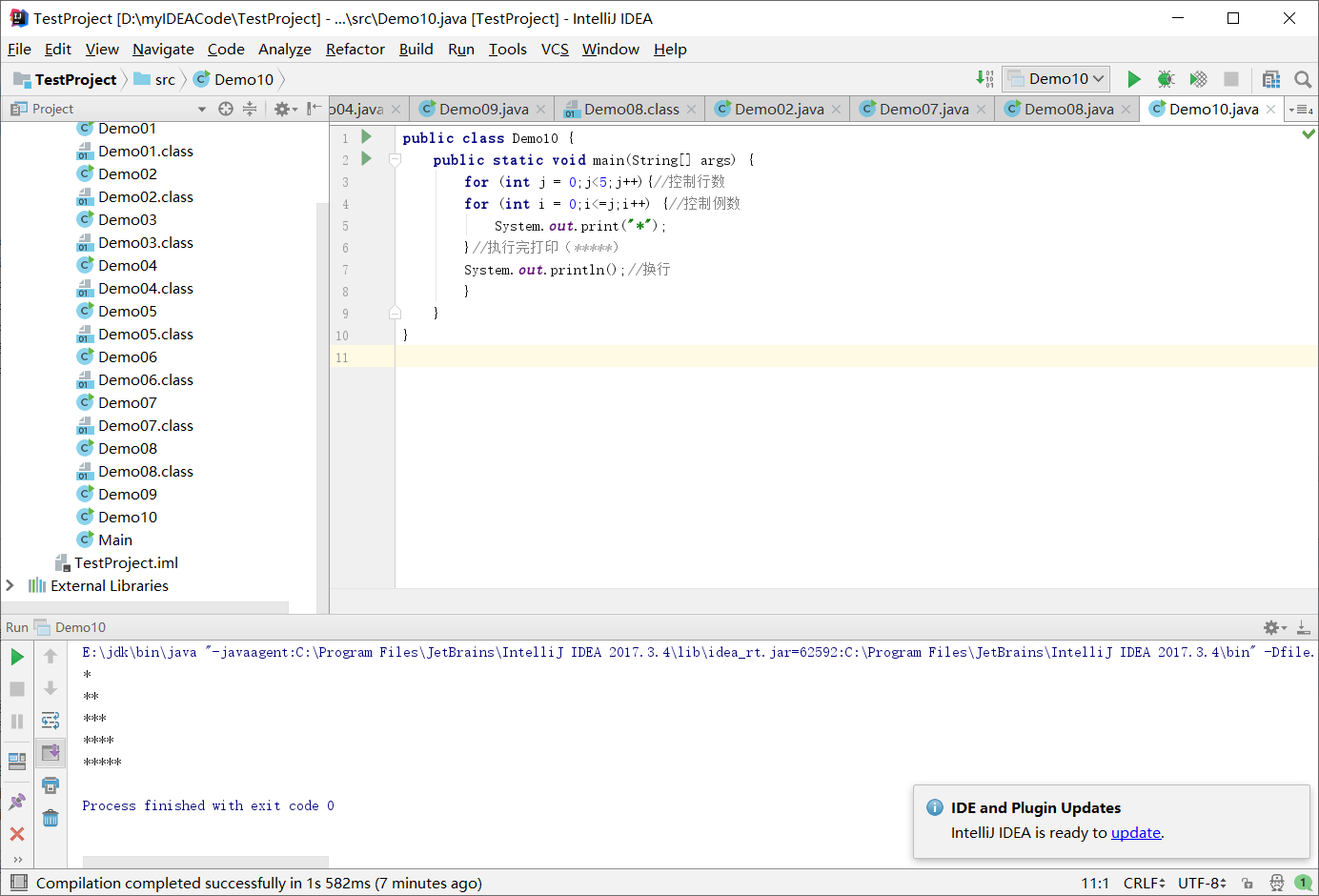Viewport: 1319px width, 896px height.
Task: Show the hidden editor tabs list
Action: (1300, 110)
